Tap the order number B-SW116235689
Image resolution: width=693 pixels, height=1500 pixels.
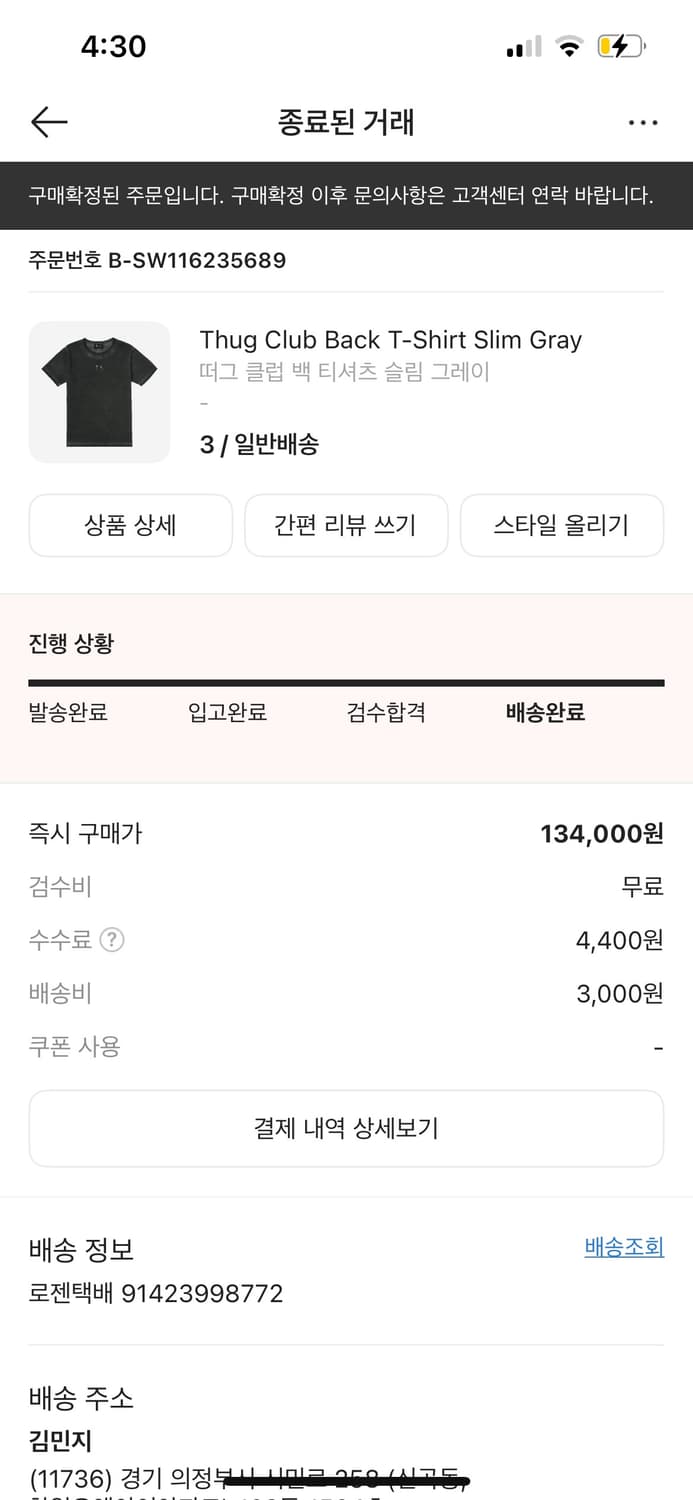tap(197, 261)
